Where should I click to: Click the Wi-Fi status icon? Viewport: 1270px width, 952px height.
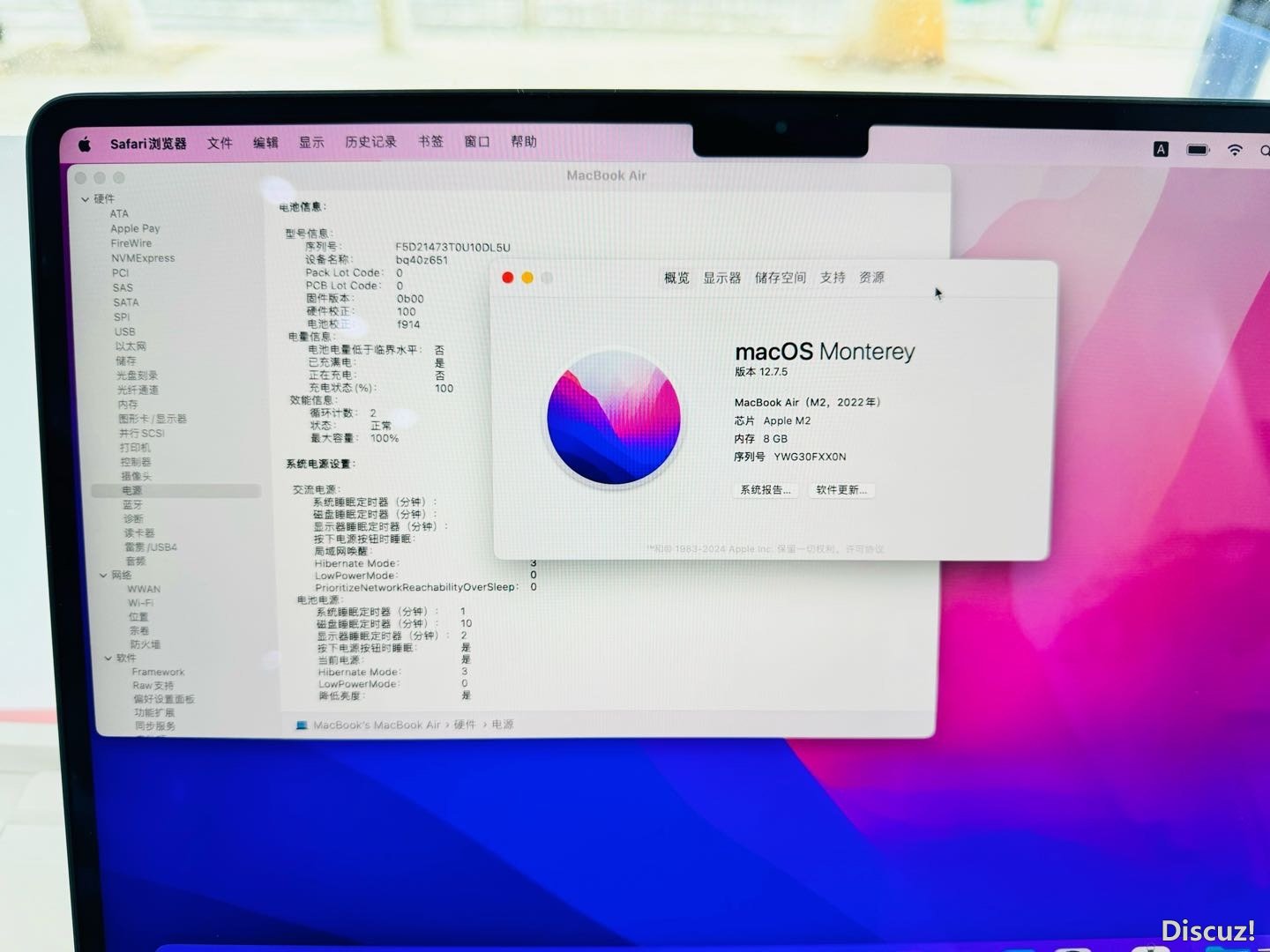pos(1235,151)
